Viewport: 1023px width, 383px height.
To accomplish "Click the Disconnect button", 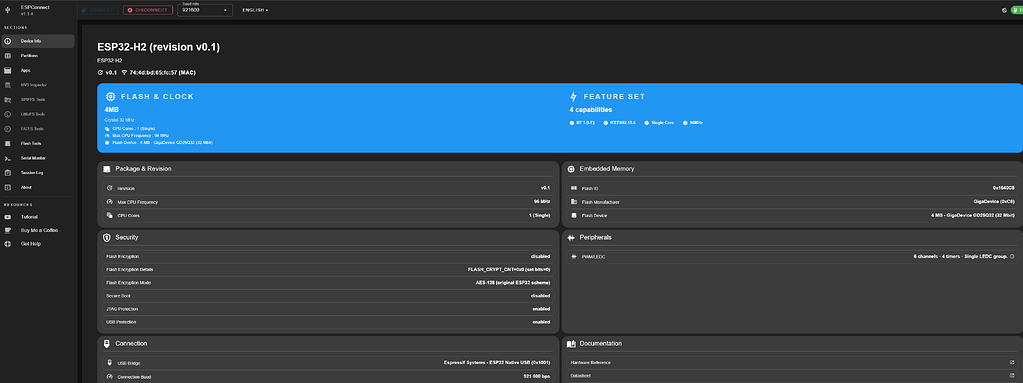I will coord(147,10).
